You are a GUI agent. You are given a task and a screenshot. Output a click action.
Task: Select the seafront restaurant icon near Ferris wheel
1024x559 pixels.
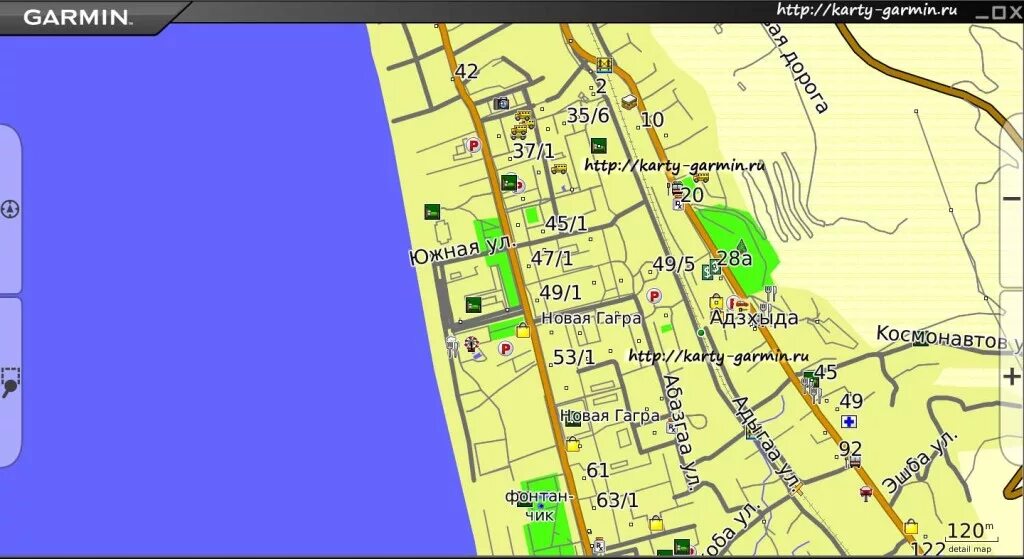[x=451, y=345]
